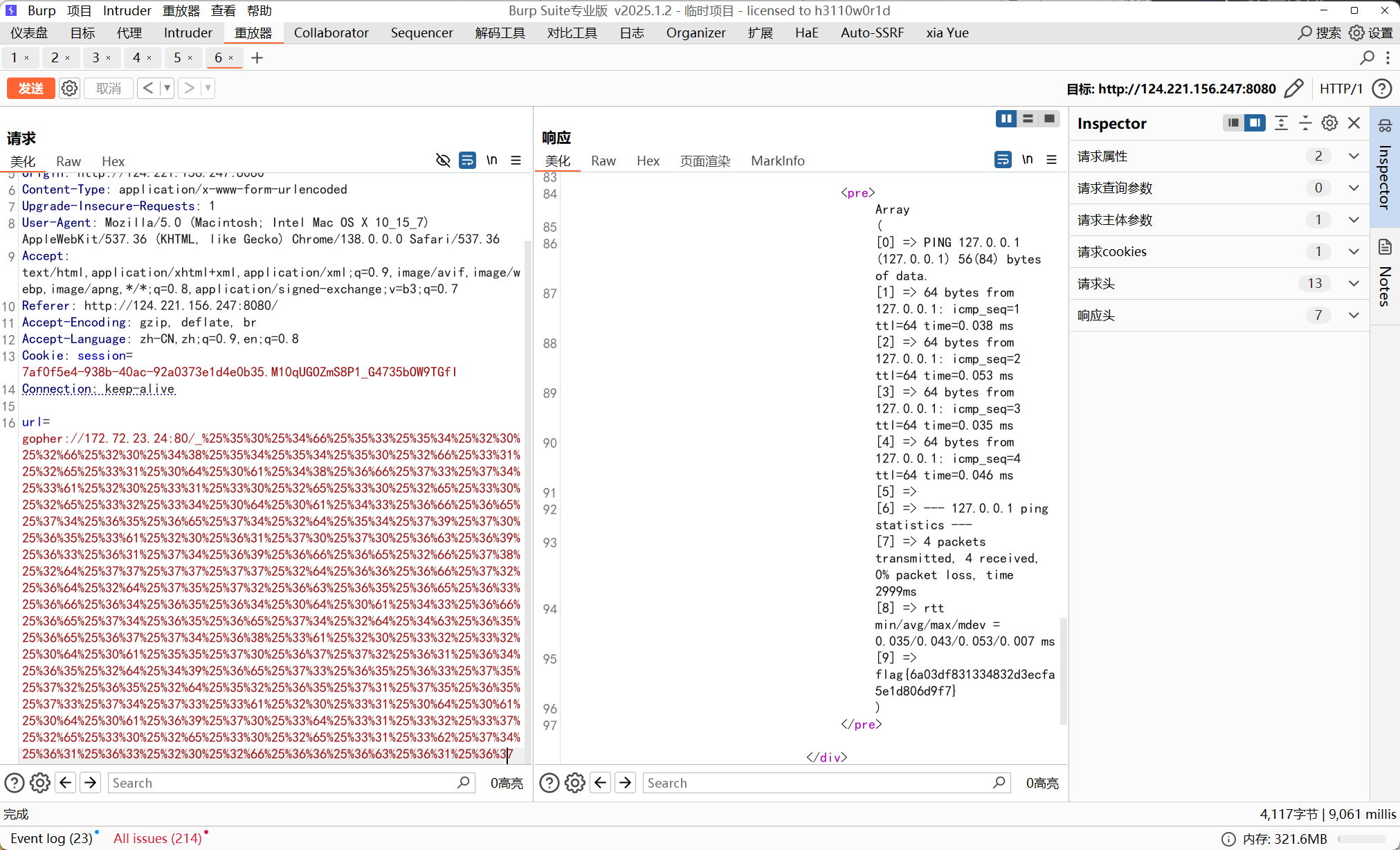The height and width of the screenshot is (850, 1400).
Task: Open request panel hamburger menu
Action: click(516, 161)
